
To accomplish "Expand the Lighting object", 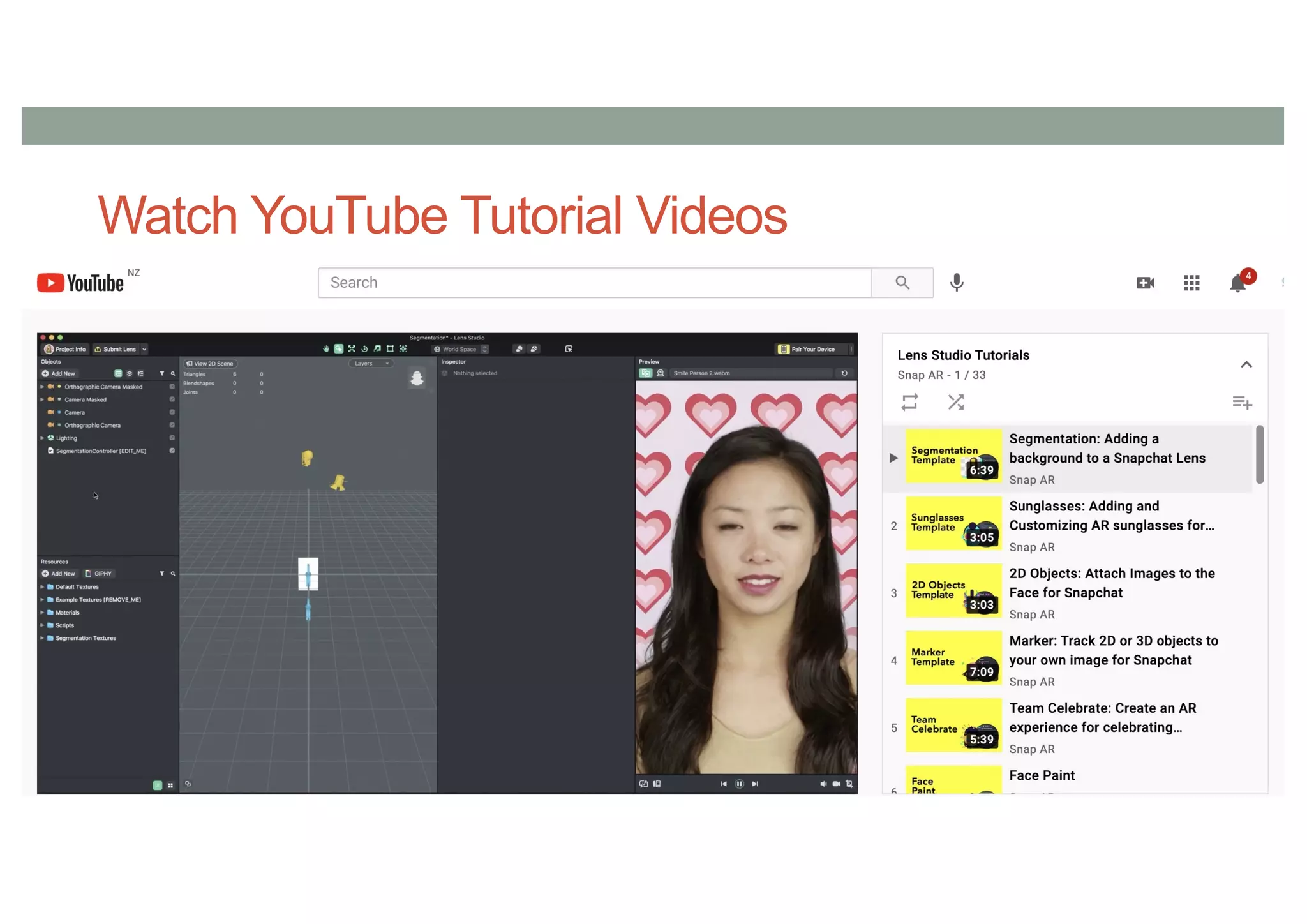I will [42, 438].
